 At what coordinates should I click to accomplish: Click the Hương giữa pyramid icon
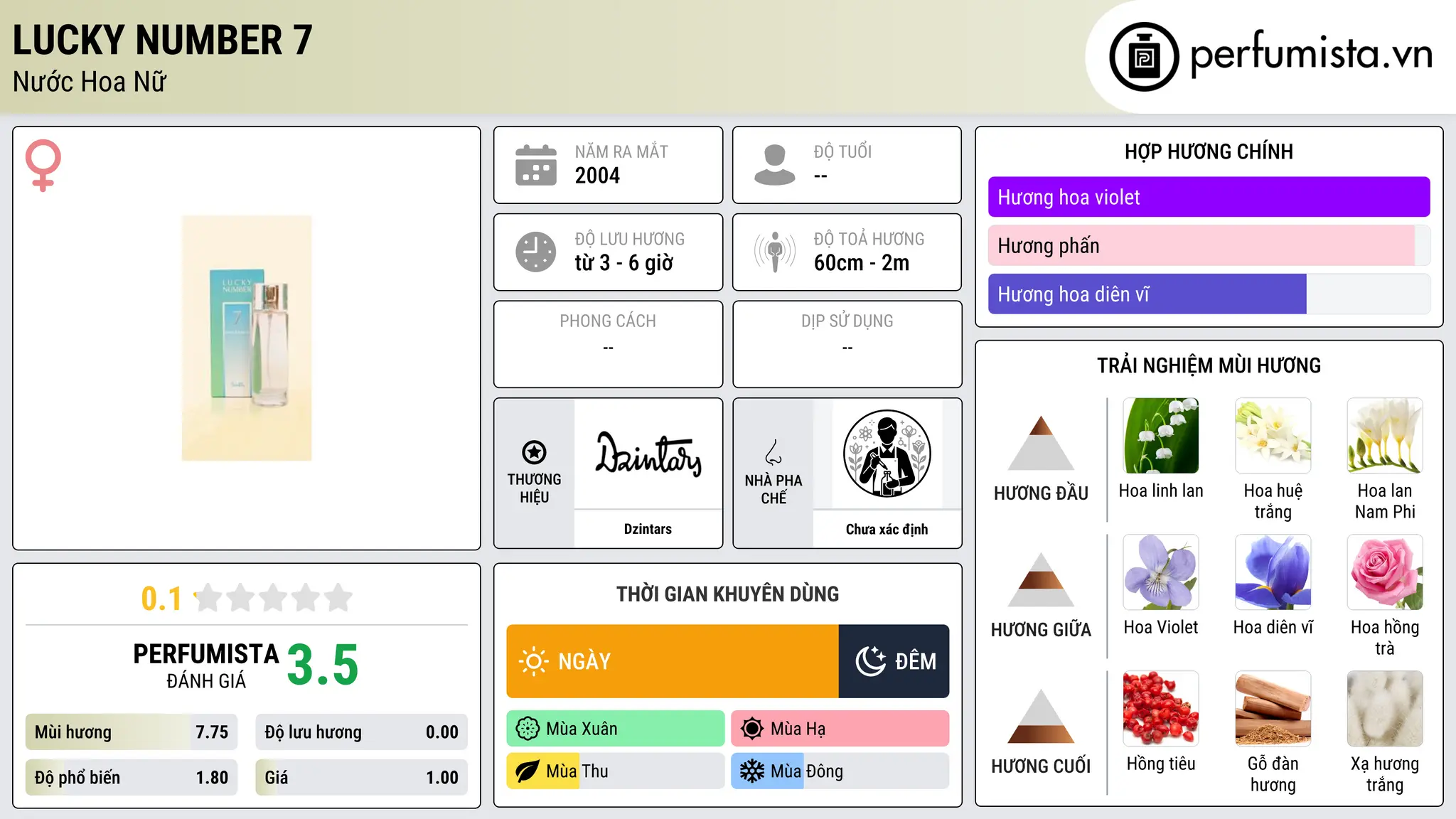pyautogui.click(x=1041, y=579)
